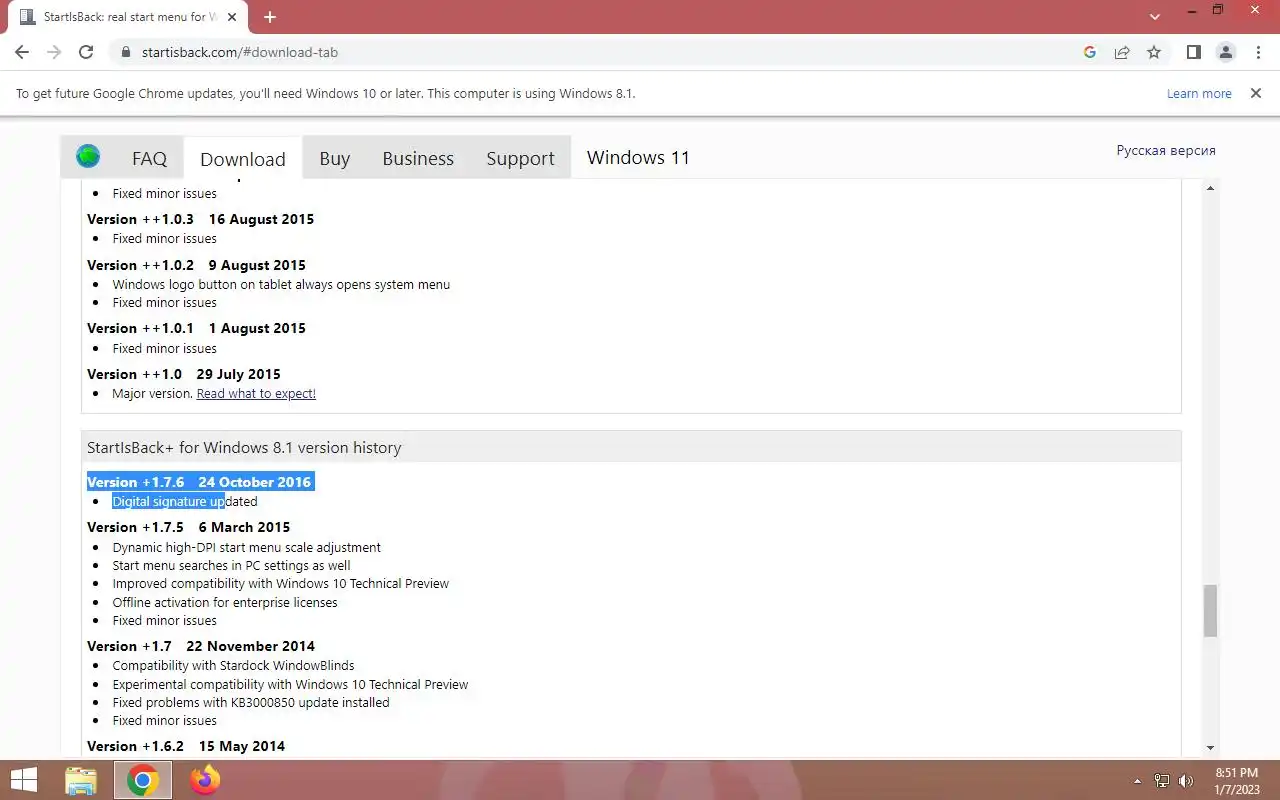Click Version ++1.0.2 9 August 2015 heading

pos(196,265)
